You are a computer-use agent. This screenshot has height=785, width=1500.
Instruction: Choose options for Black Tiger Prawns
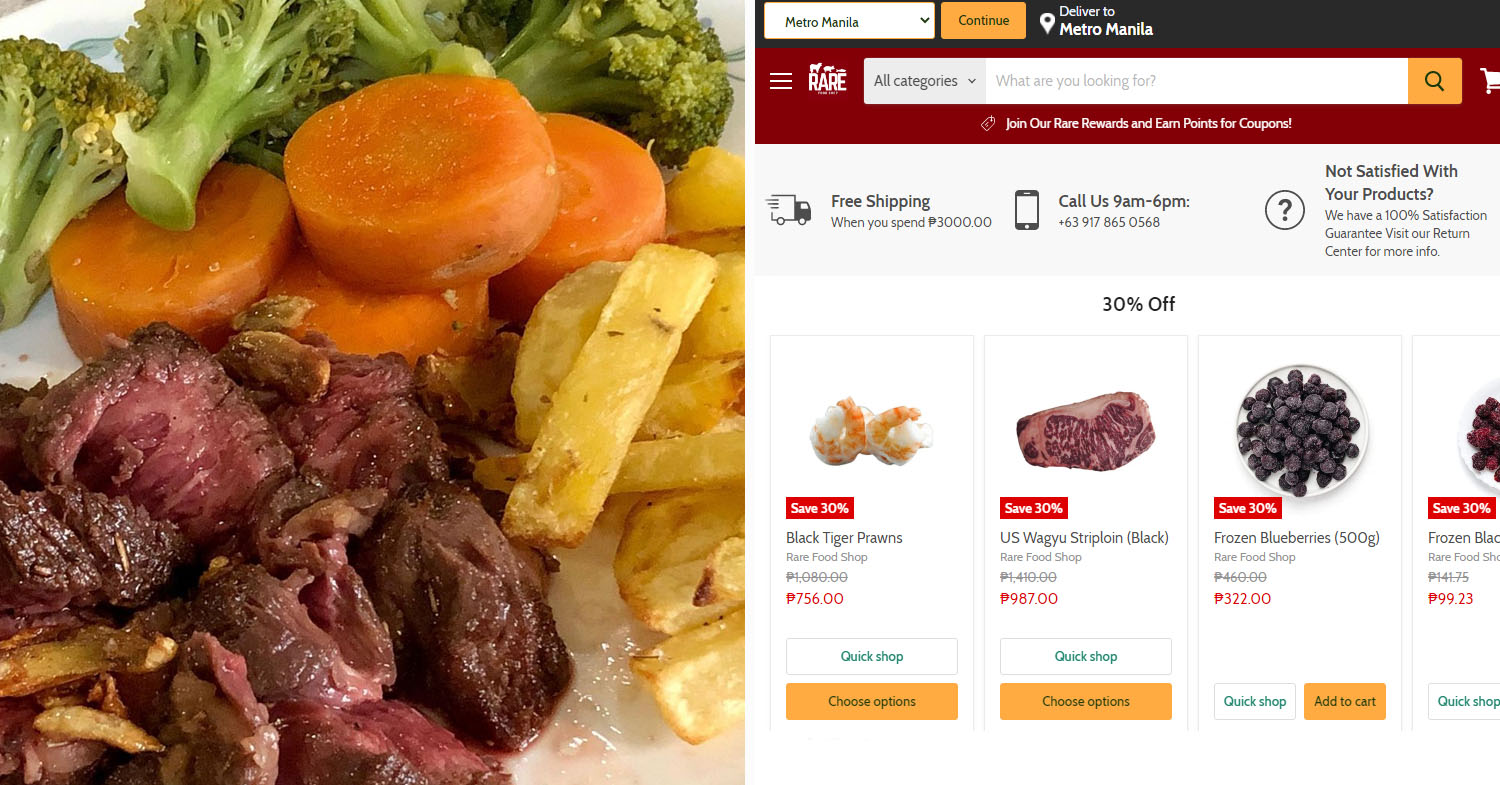[x=872, y=701]
